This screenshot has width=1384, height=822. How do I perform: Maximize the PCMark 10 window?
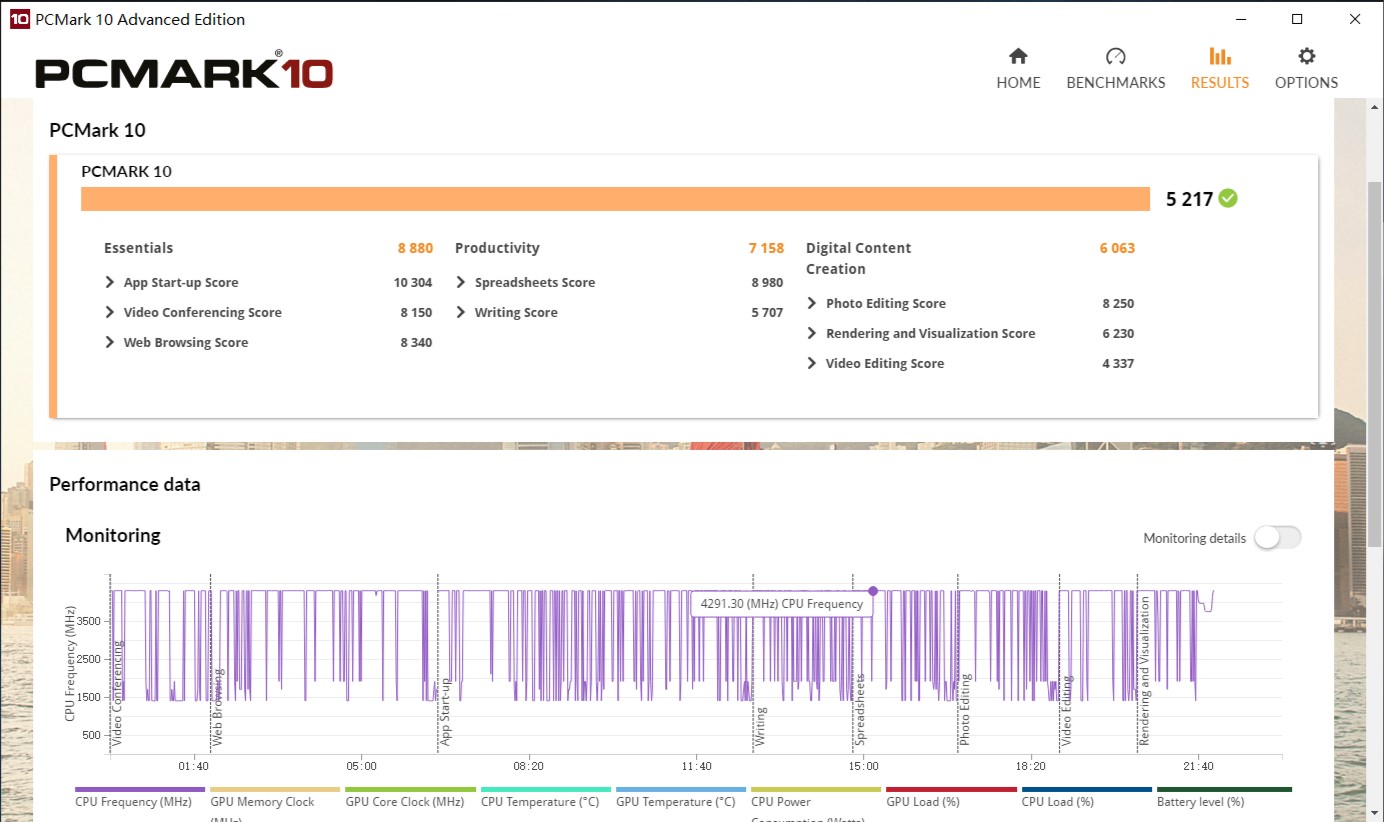(x=1297, y=19)
